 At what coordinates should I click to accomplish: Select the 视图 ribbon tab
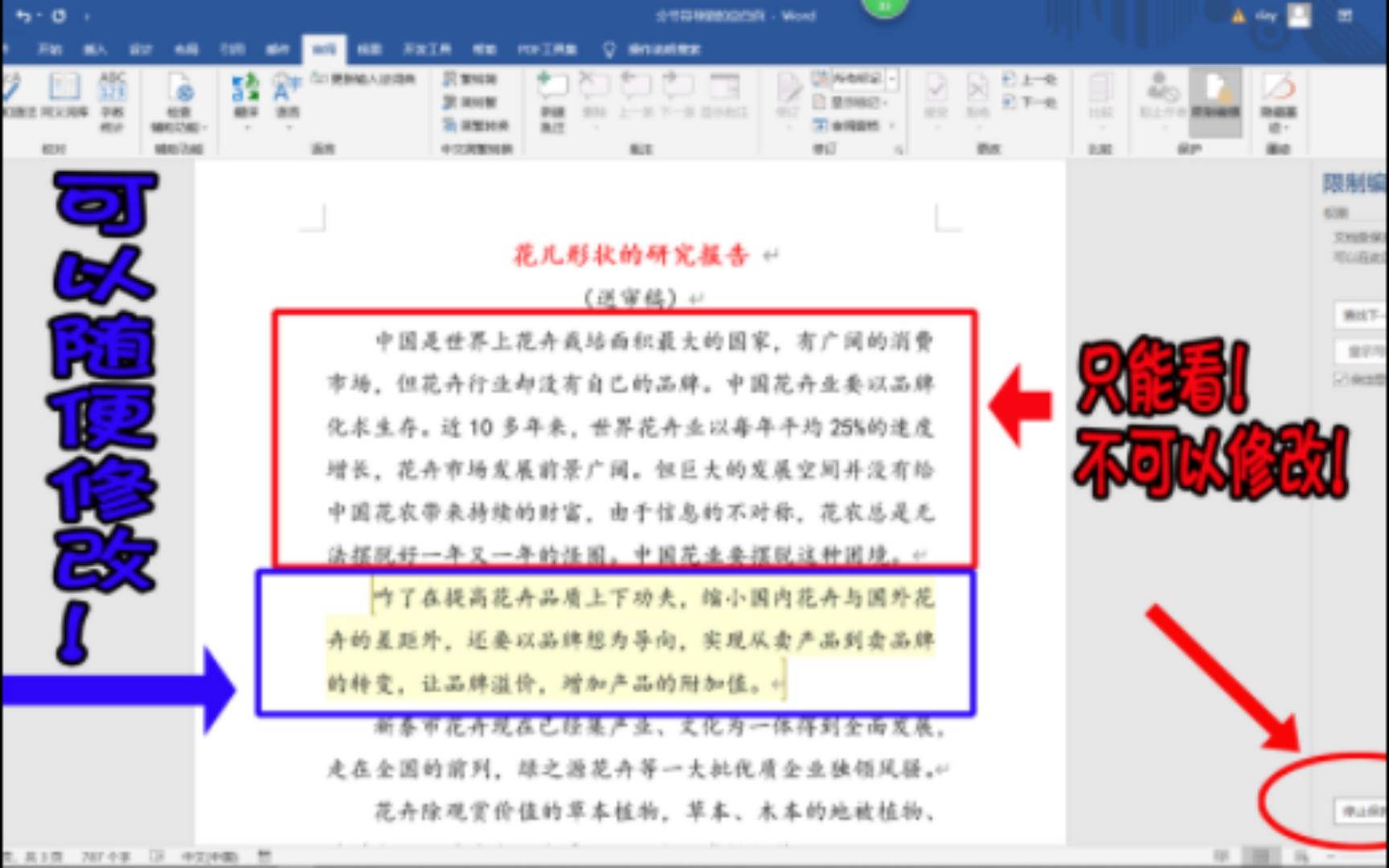[369, 49]
